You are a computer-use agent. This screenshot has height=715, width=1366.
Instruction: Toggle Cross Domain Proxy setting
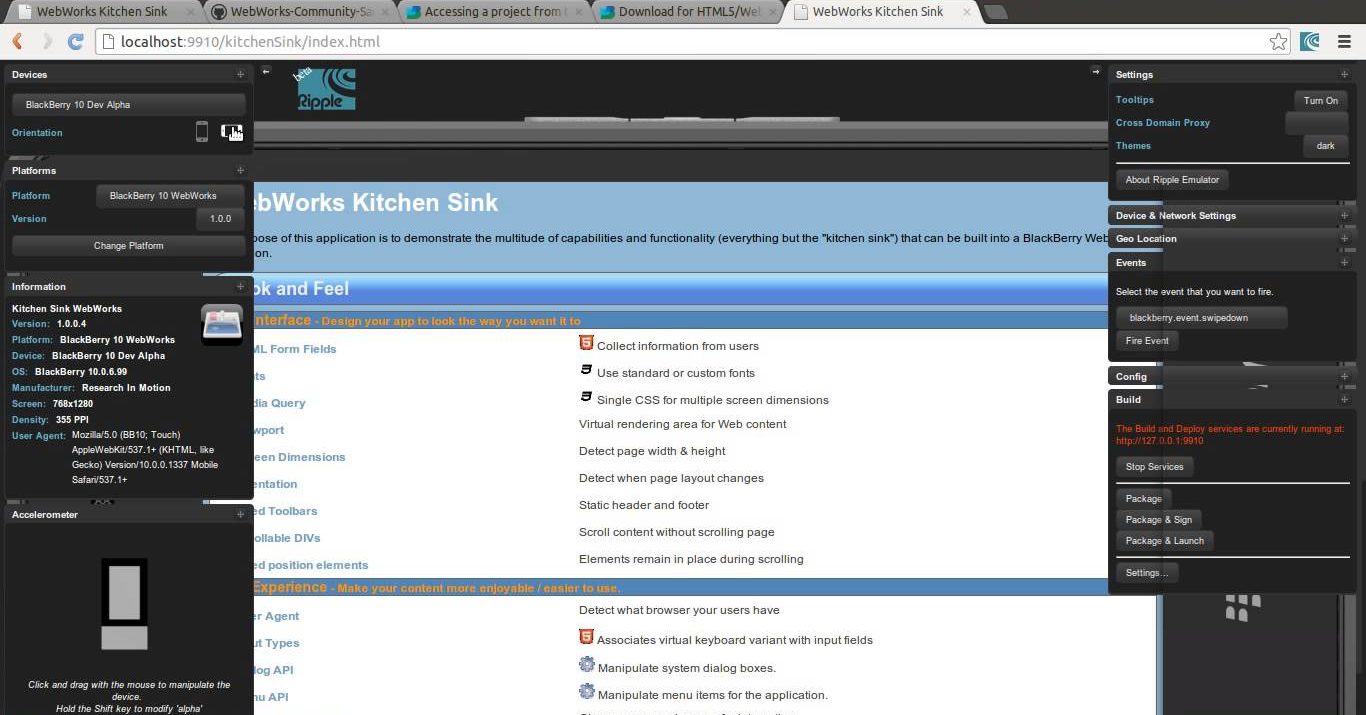1316,123
